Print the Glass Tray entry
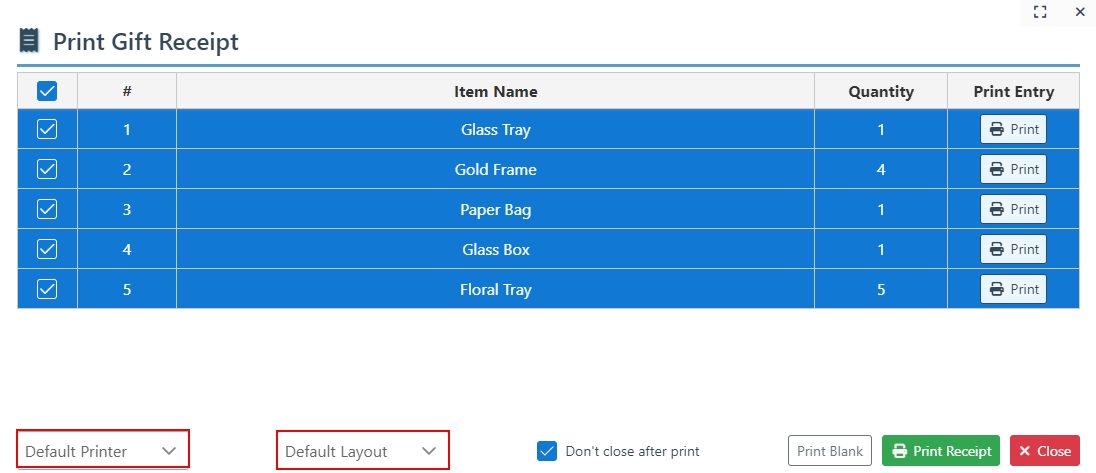The image size is (1096, 473). (x=1013, y=130)
